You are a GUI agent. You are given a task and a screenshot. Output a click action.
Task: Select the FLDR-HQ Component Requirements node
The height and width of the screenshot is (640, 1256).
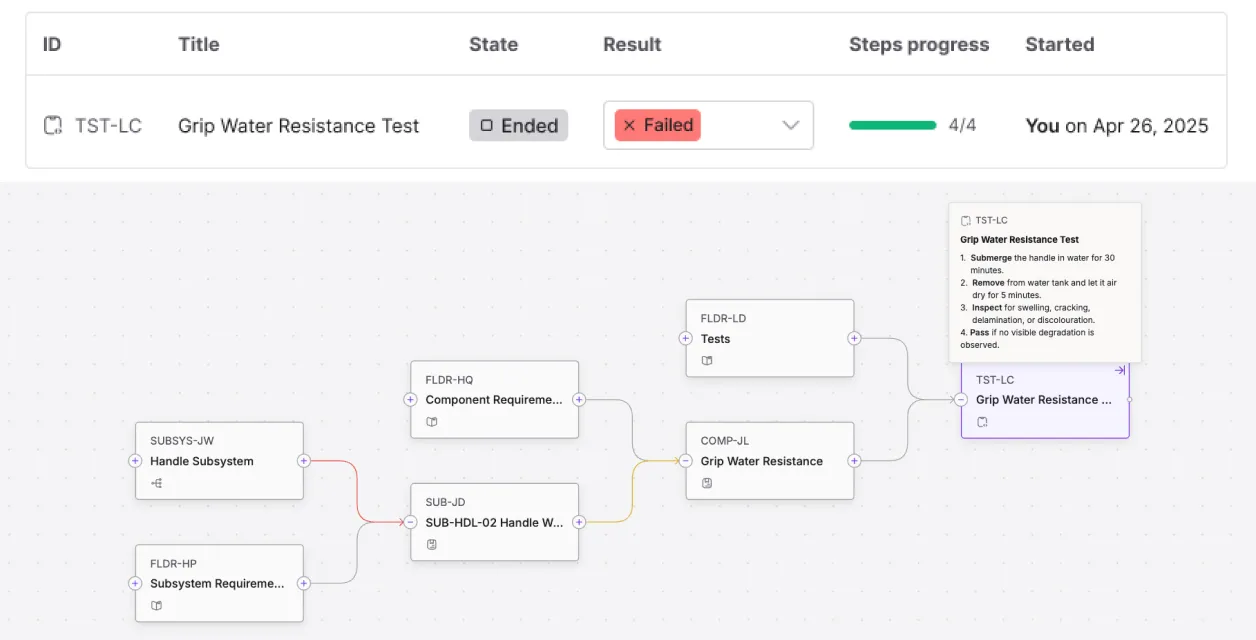(495, 400)
